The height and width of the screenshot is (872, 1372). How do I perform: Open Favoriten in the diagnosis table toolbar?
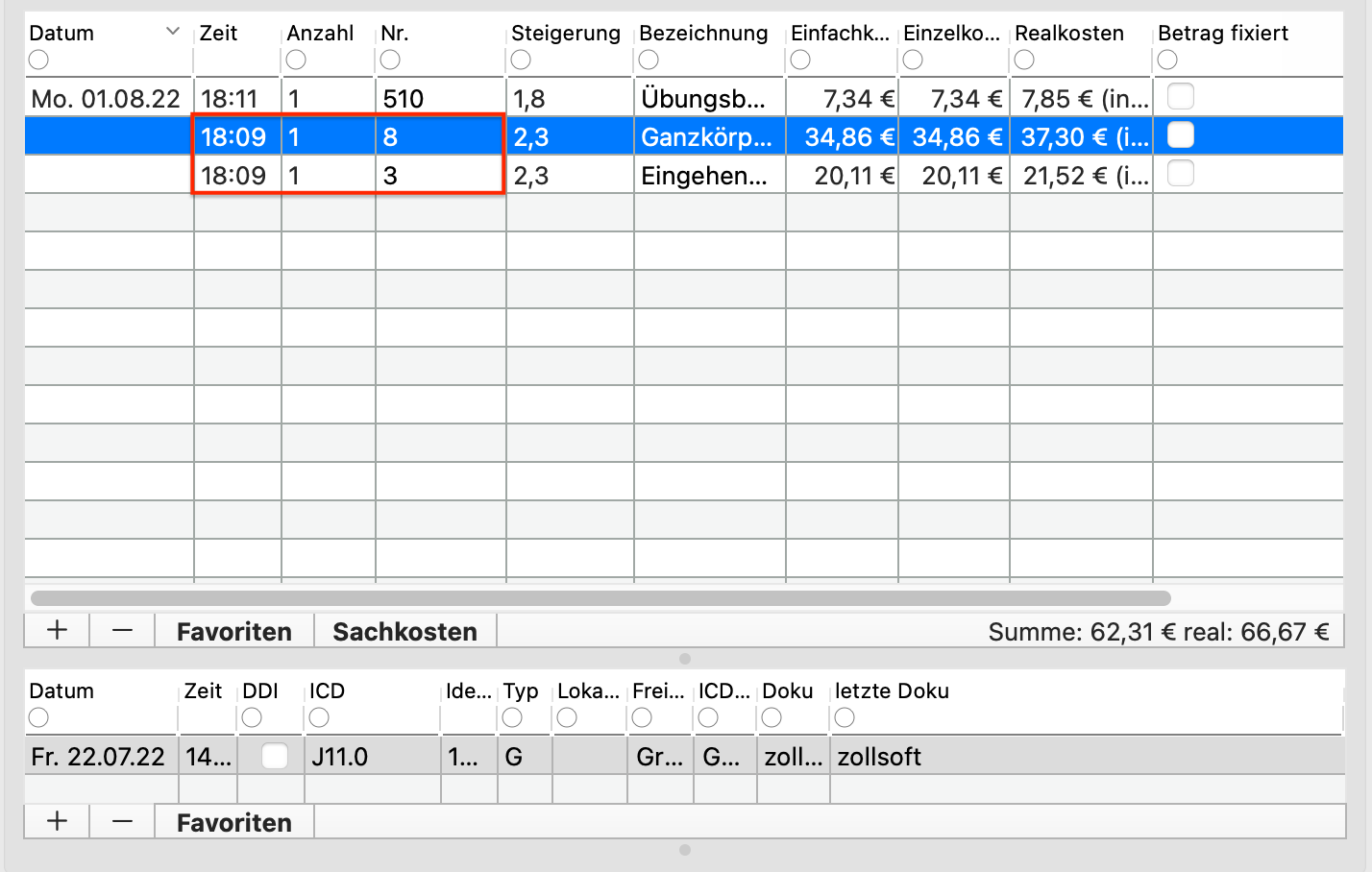coord(234,822)
